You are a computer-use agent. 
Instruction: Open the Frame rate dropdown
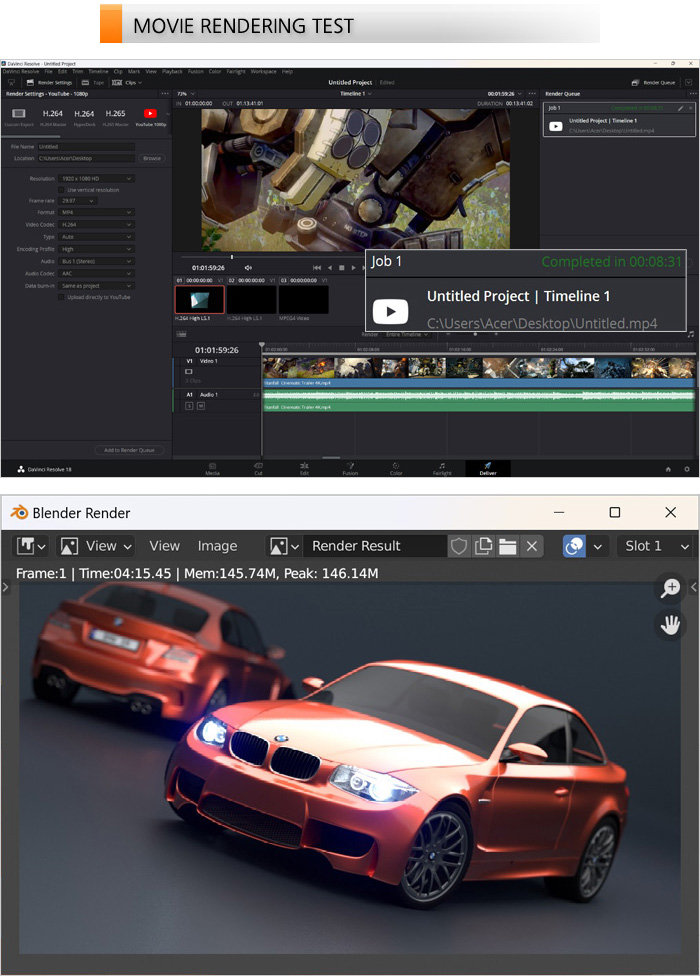point(77,201)
